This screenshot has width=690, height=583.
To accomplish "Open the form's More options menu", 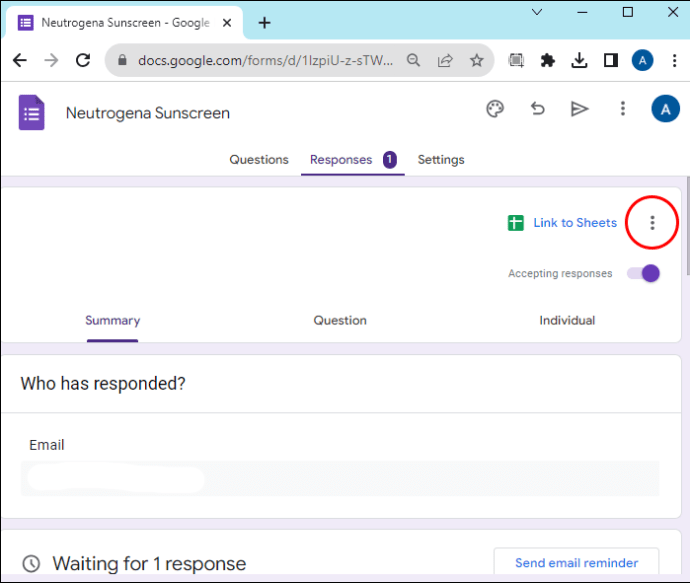I will click(x=622, y=109).
